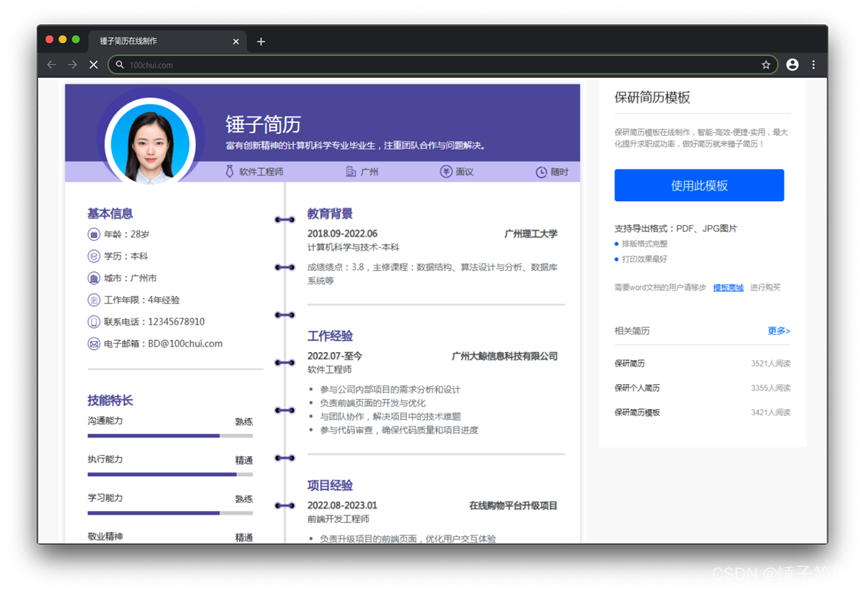865x593 pixels.
Task: Click the browser back arrow
Action: click(x=51, y=65)
